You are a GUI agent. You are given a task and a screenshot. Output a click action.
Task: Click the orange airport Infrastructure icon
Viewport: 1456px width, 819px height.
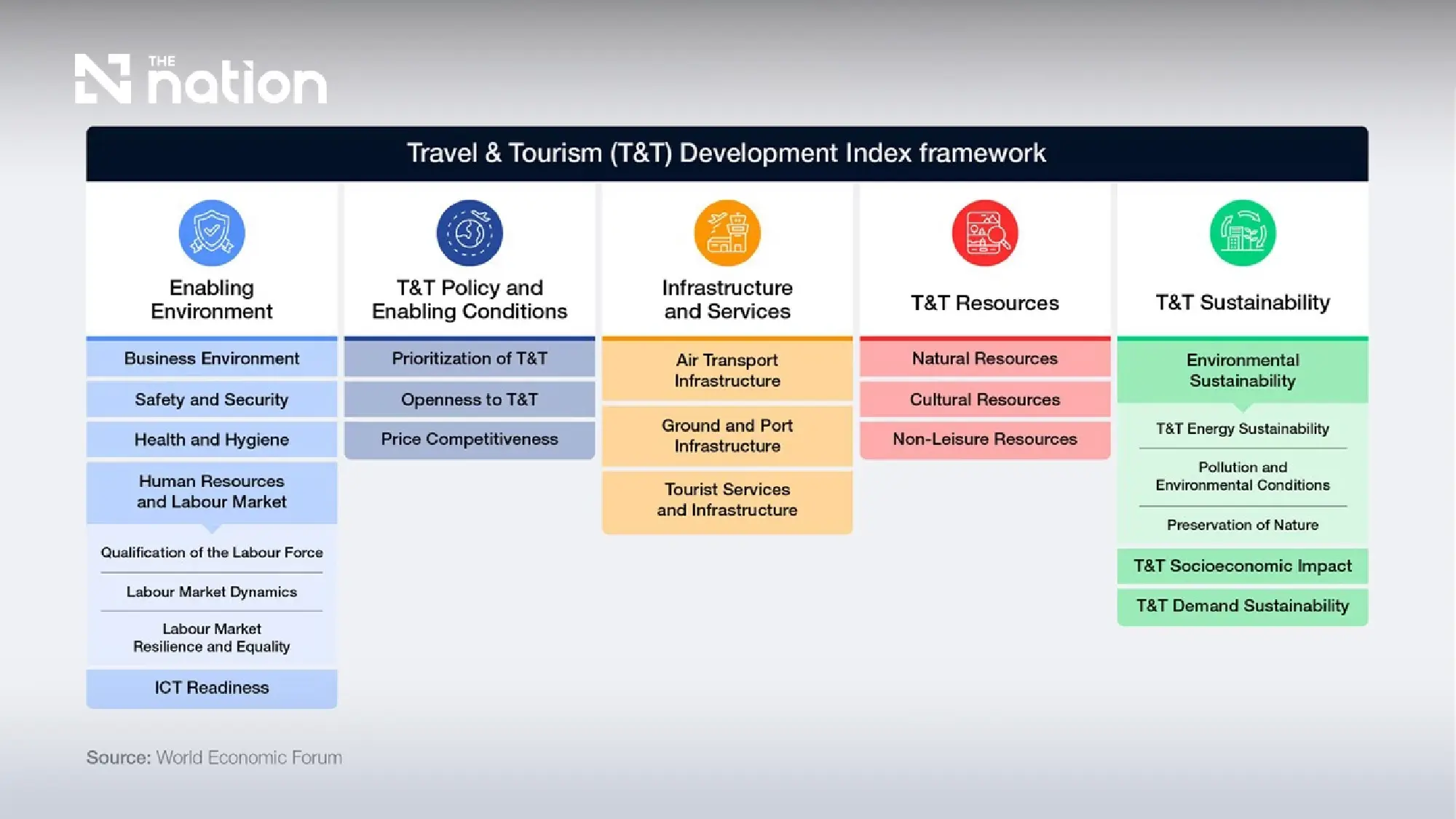[727, 233]
